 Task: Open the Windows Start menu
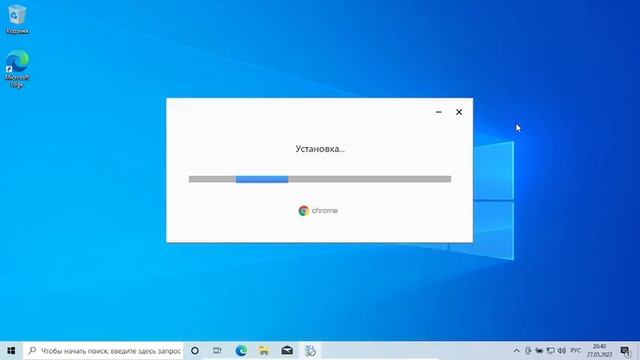(11, 351)
